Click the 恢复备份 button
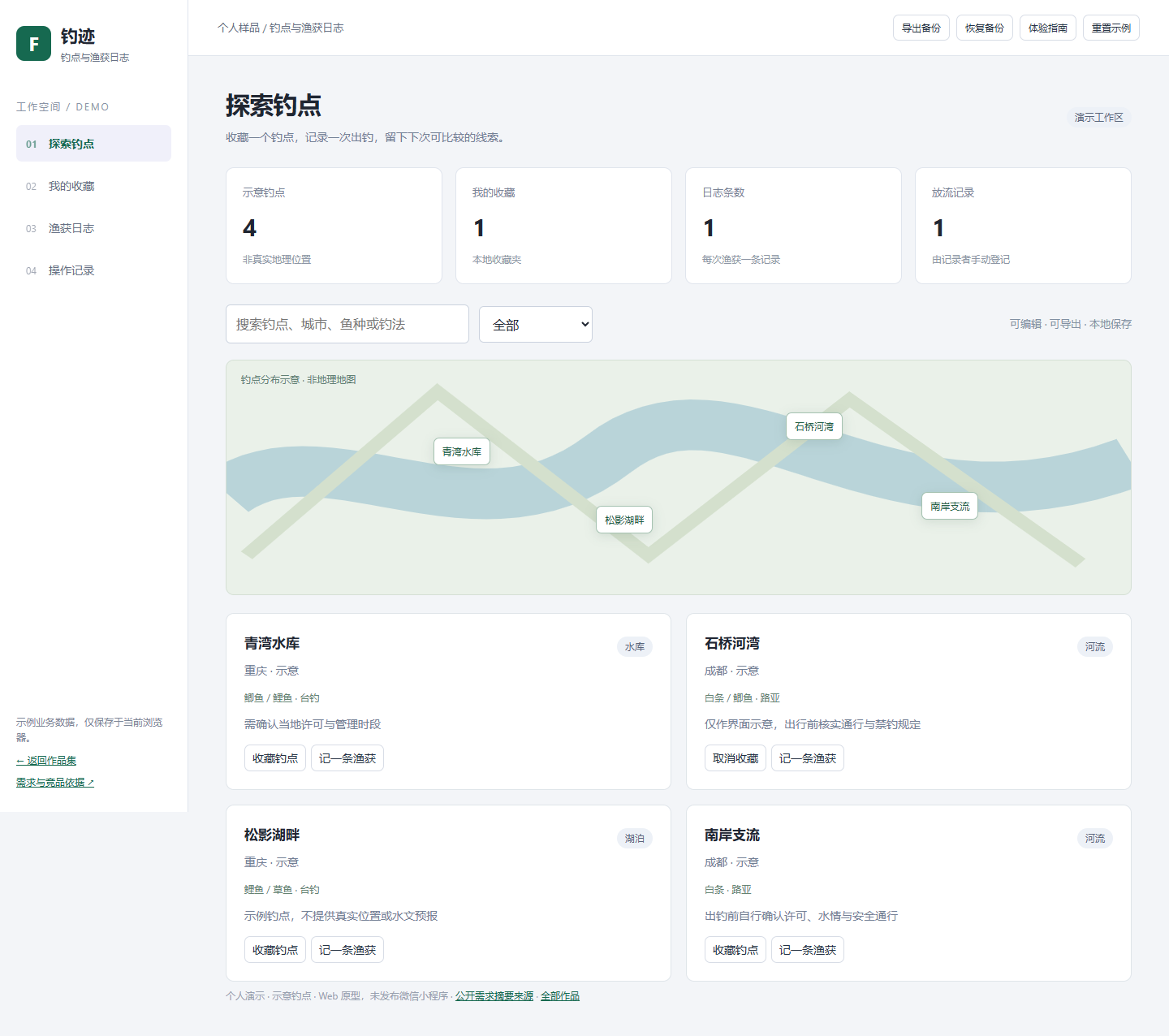Viewport: 1169px width, 1036px height. coord(985,28)
